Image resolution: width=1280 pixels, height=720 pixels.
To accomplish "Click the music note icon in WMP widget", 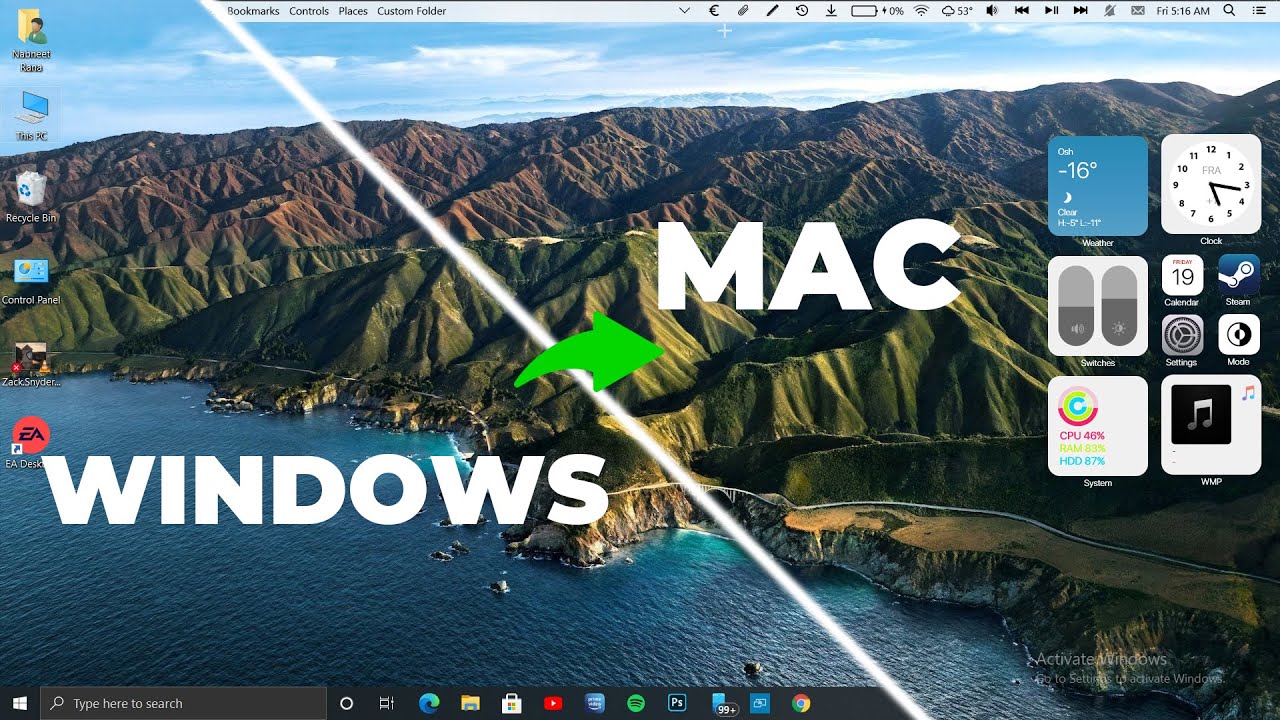I will click(1247, 393).
